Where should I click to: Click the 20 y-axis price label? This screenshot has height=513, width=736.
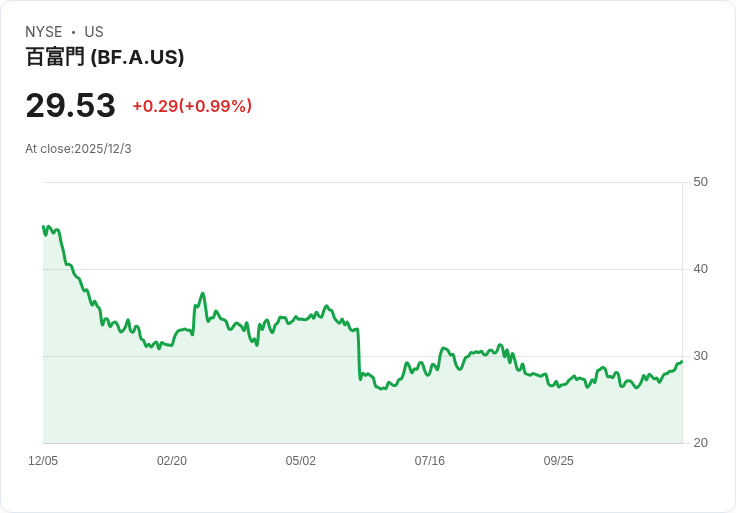[700, 443]
